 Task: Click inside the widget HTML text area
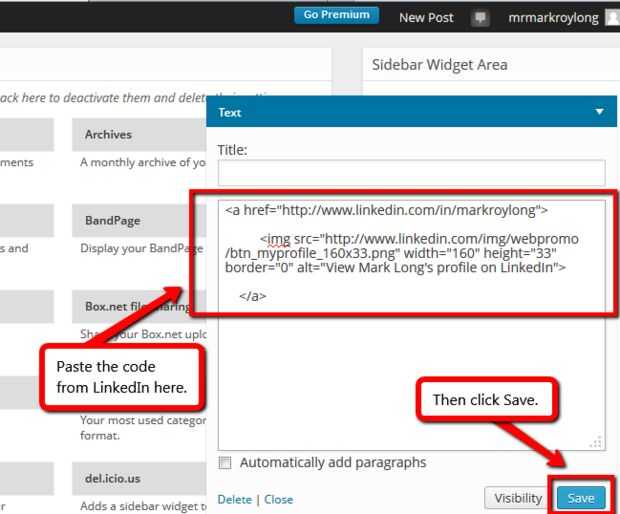411,325
